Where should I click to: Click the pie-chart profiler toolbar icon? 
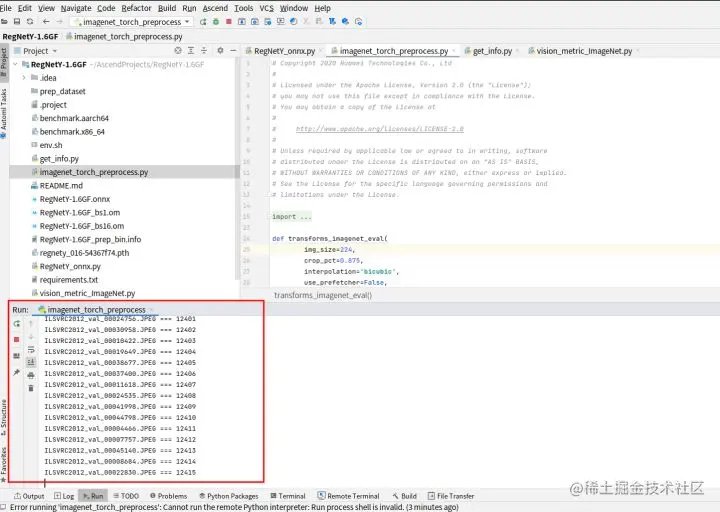[293, 22]
